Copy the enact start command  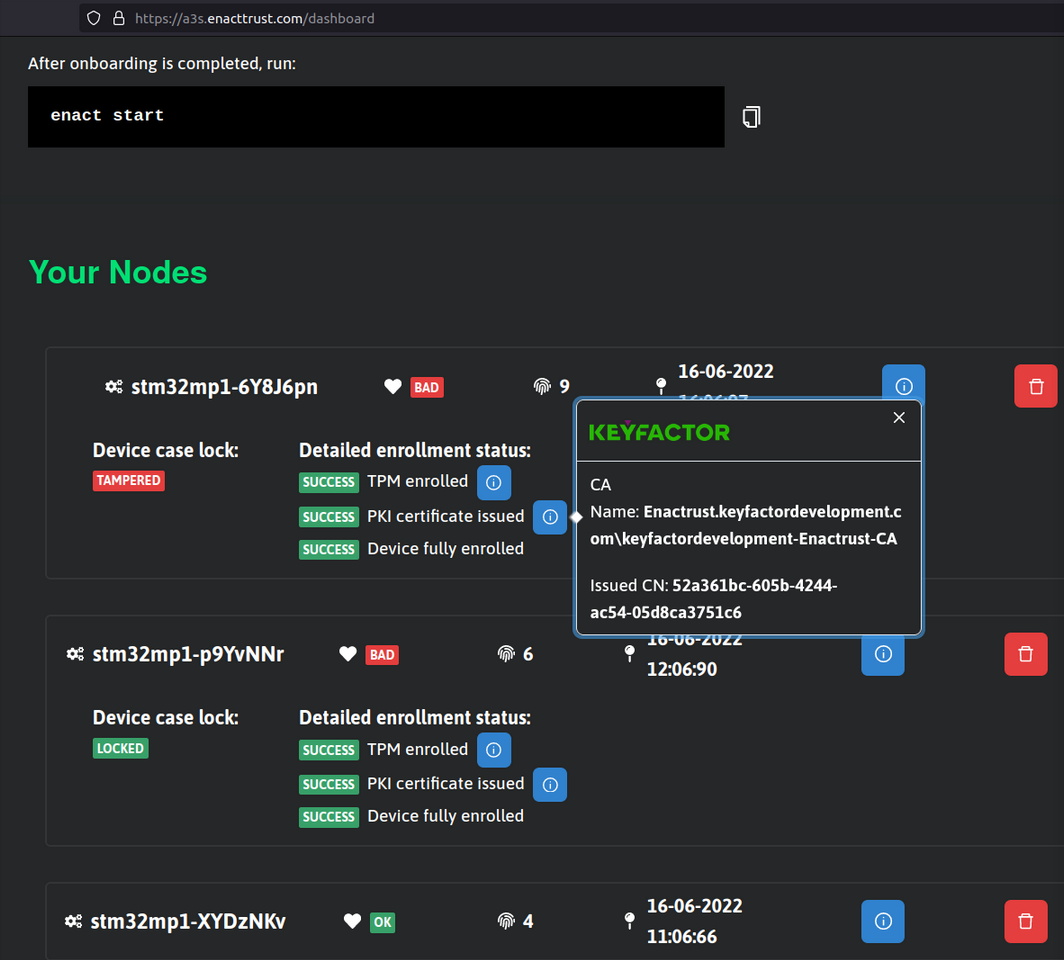tap(751, 117)
